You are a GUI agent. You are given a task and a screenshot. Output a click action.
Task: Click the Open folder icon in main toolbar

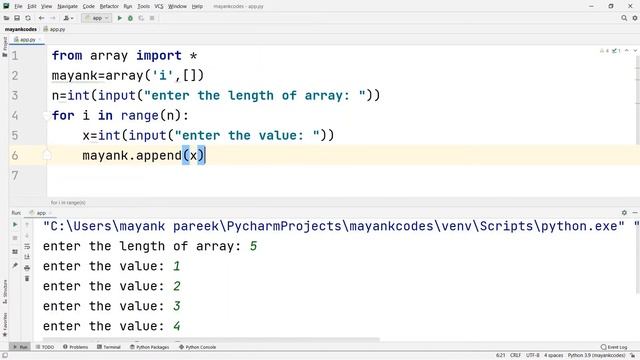tap(6, 18)
